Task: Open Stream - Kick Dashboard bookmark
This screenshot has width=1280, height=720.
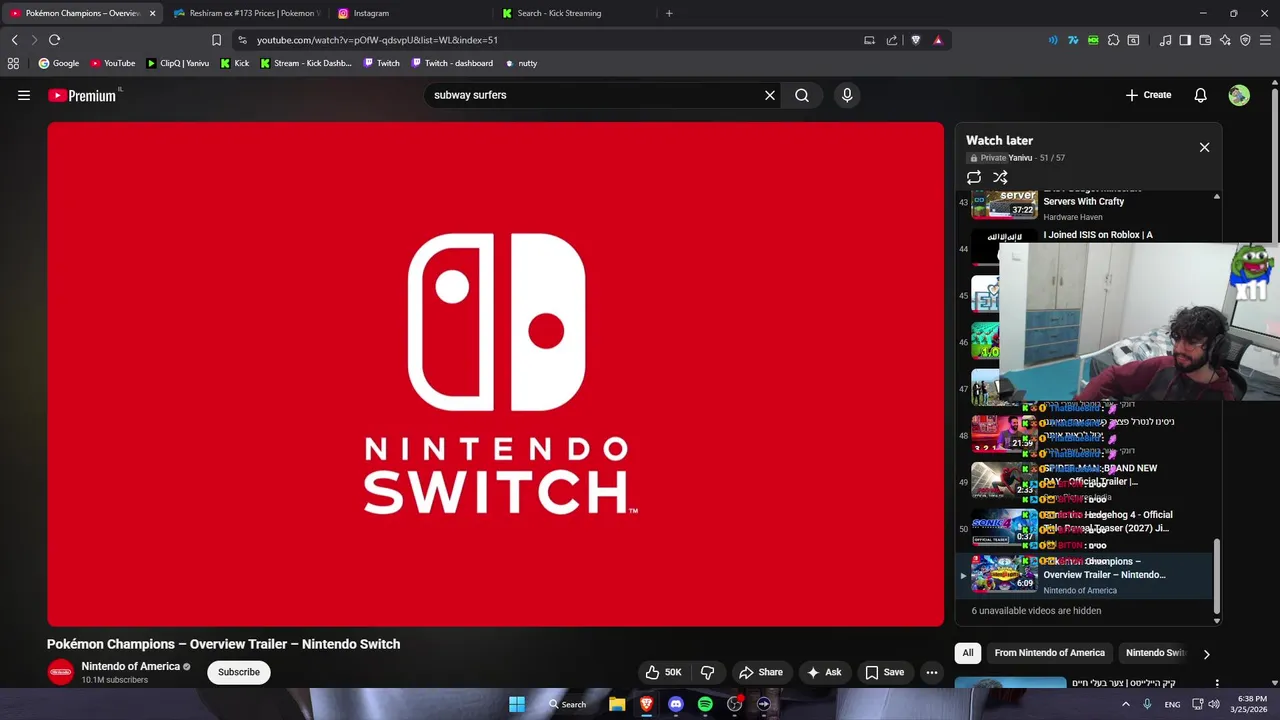Action: click(306, 63)
